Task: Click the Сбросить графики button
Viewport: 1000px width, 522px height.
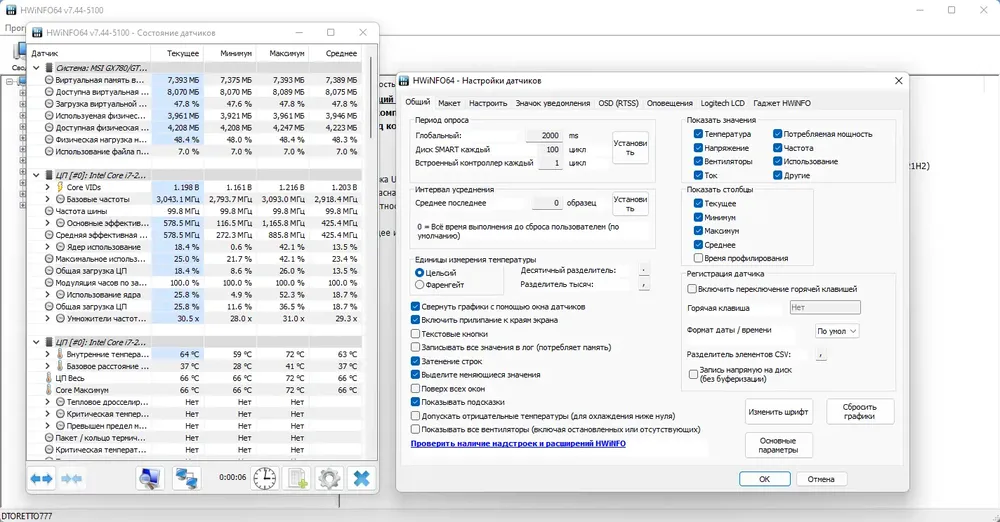Action: point(859,412)
